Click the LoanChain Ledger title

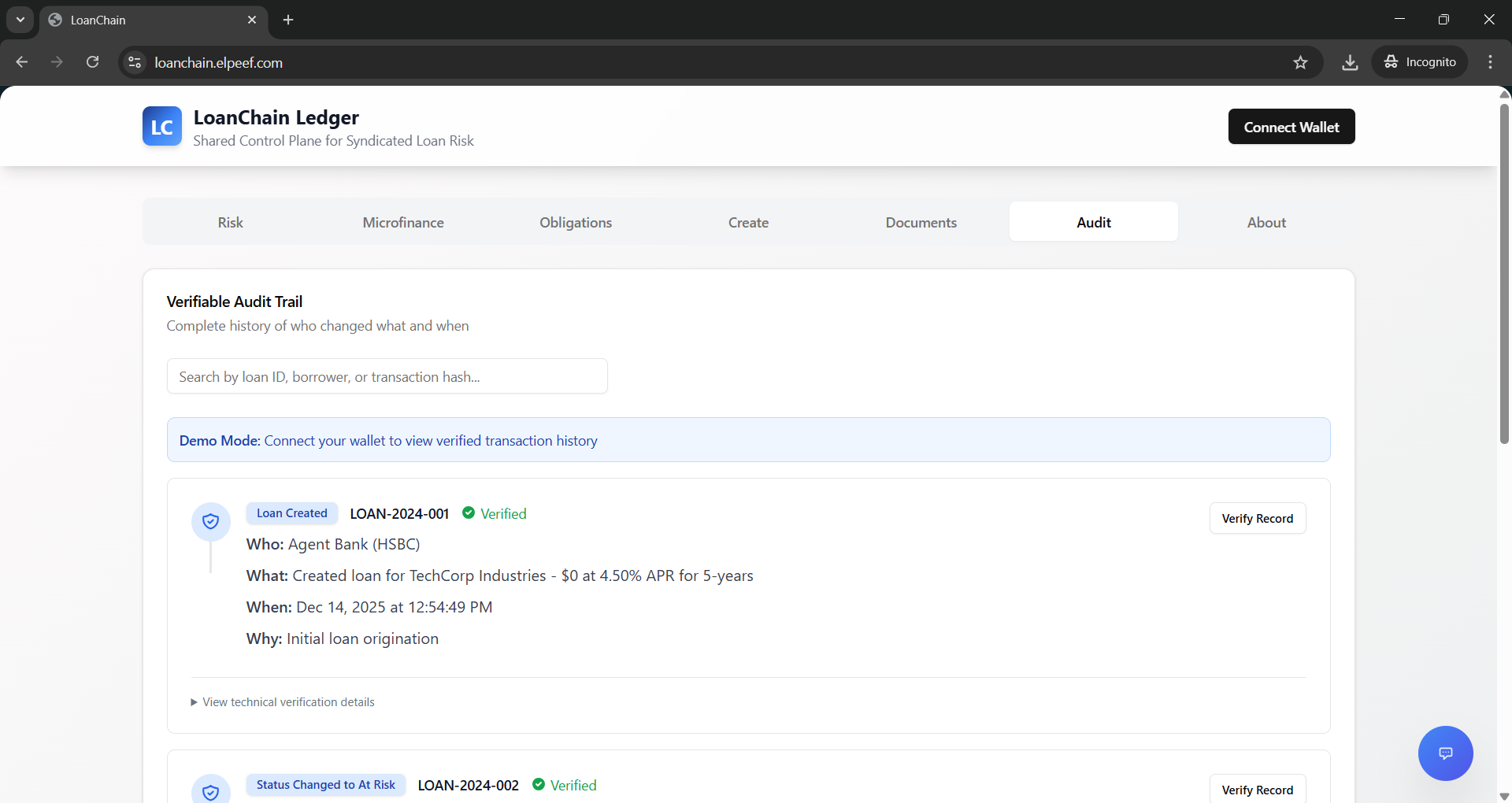click(x=276, y=117)
